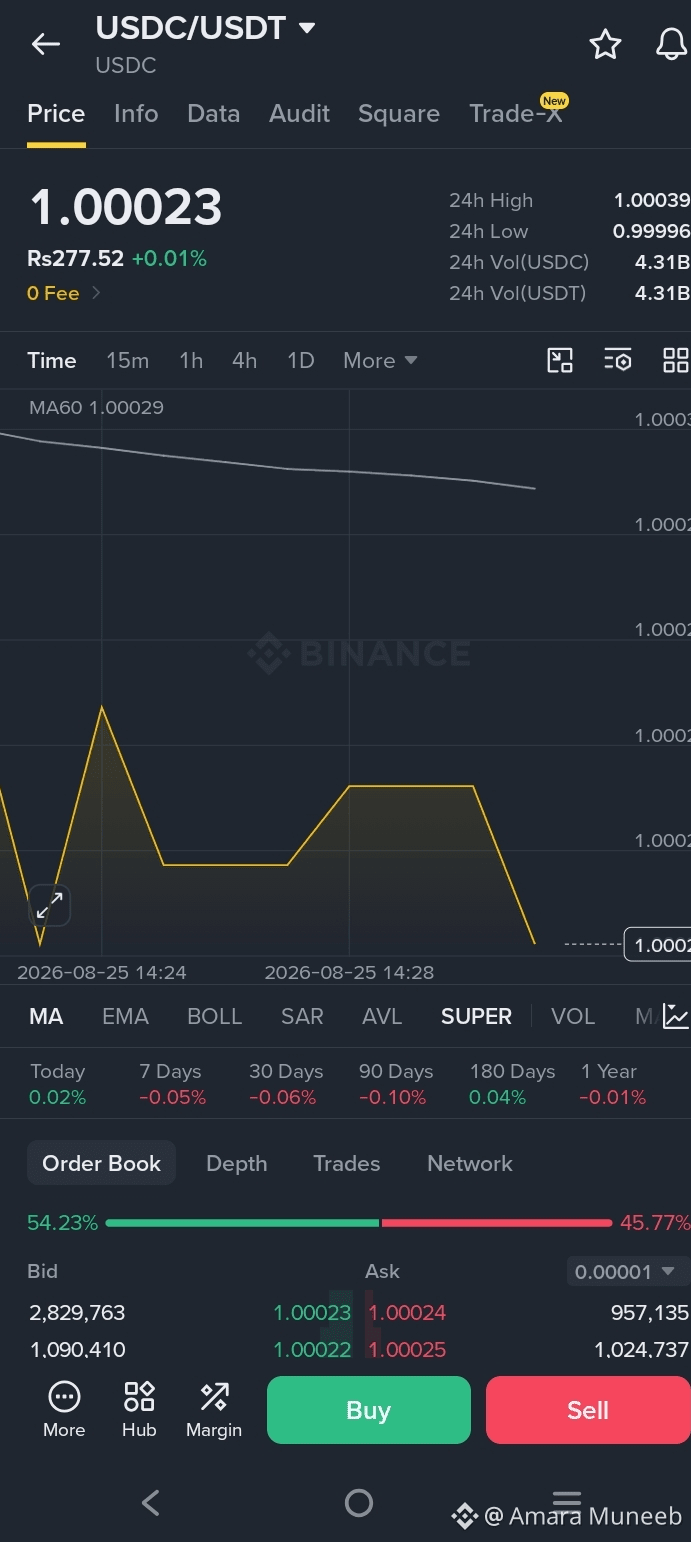This screenshot has height=1542, width=691.
Task: Toggle the BOLL indicator
Action: point(215,1016)
